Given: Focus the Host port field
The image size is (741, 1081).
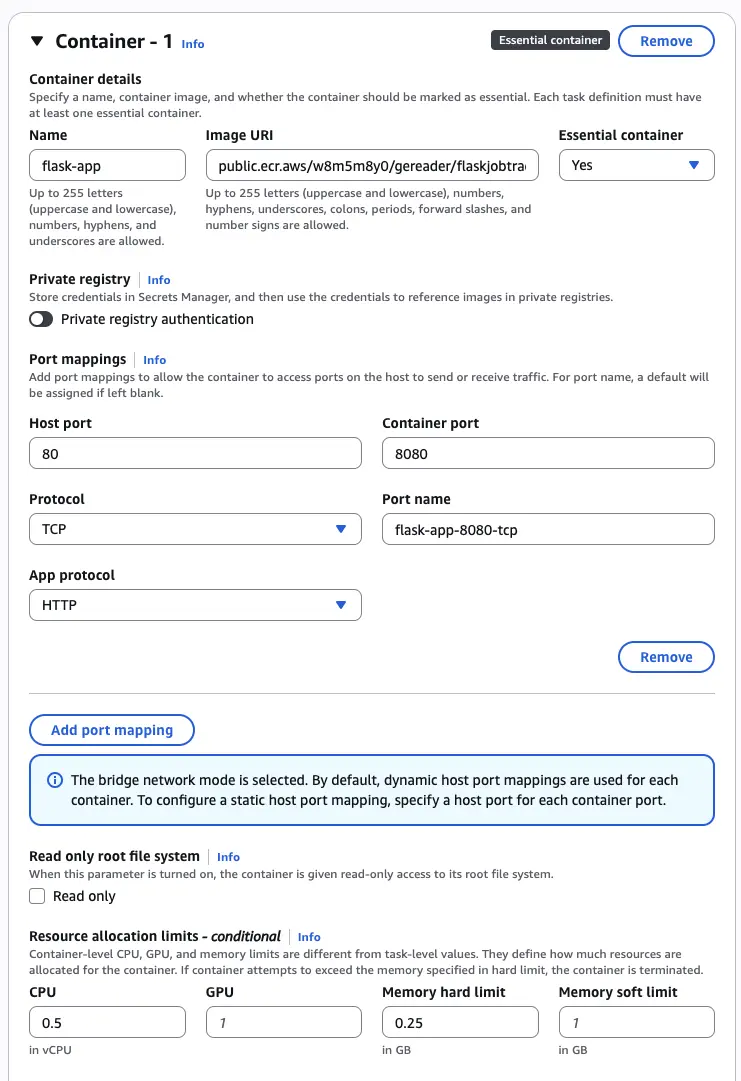Looking at the screenshot, I should (x=195, y=453).
